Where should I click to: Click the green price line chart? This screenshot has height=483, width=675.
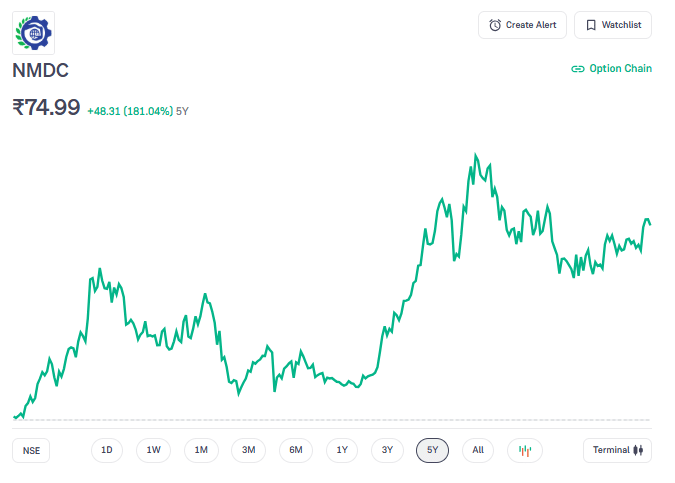(x=331, y=286)
